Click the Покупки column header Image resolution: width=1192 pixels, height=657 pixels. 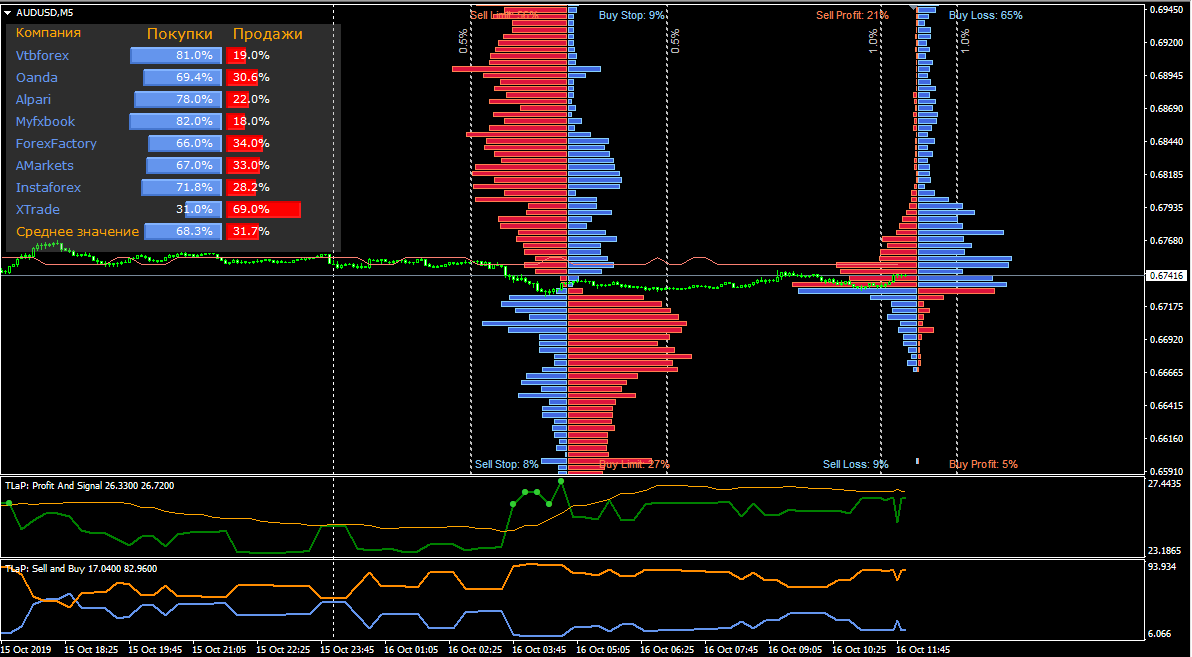tap(179, 33)
